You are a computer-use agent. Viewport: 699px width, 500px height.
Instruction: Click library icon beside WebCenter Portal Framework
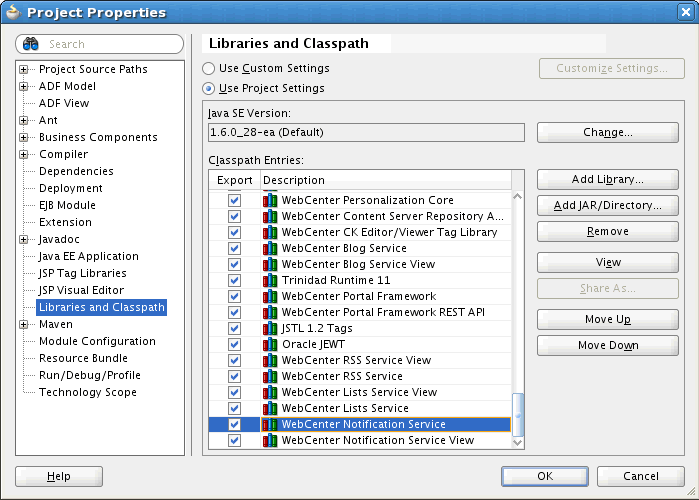point(270,296)
